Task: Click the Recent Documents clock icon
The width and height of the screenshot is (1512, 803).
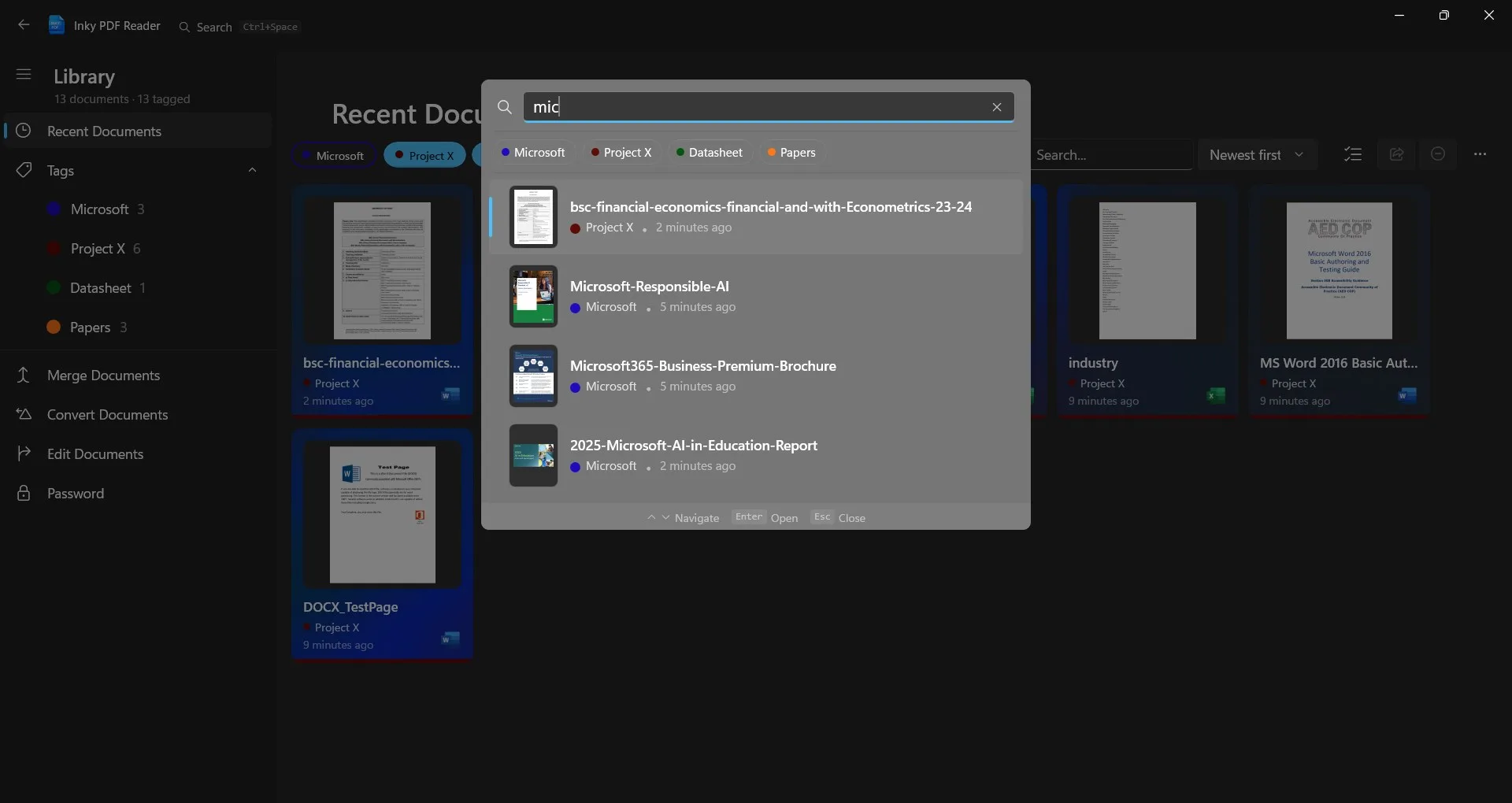Action: [24, 131]
